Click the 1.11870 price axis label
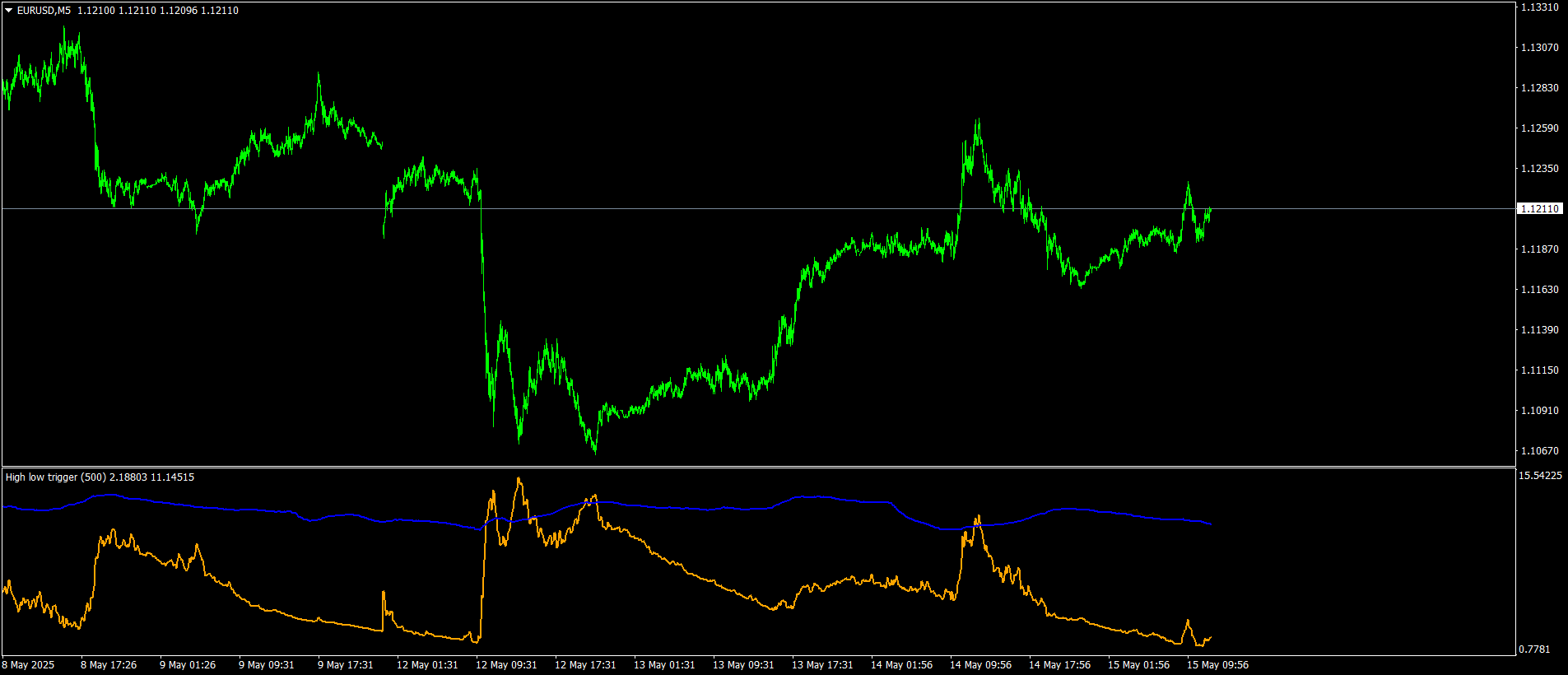The height and width of the screenshot is (675, 1568). pyautogui.click(x=1539, y=249)
